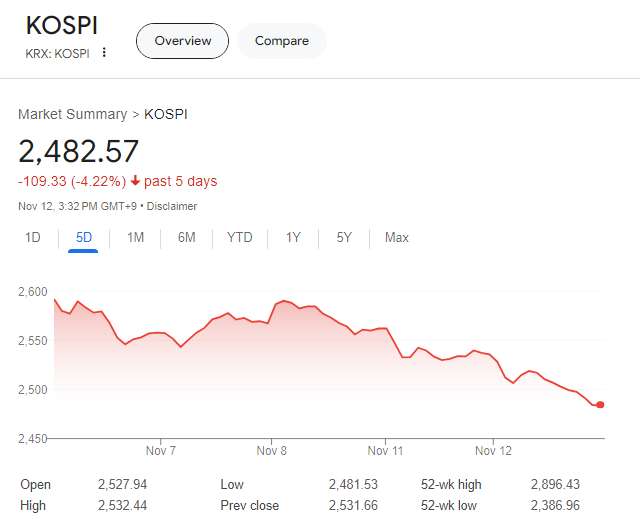View the 5Y chart range
Screen dimensions: 640x522
point(344,237)
